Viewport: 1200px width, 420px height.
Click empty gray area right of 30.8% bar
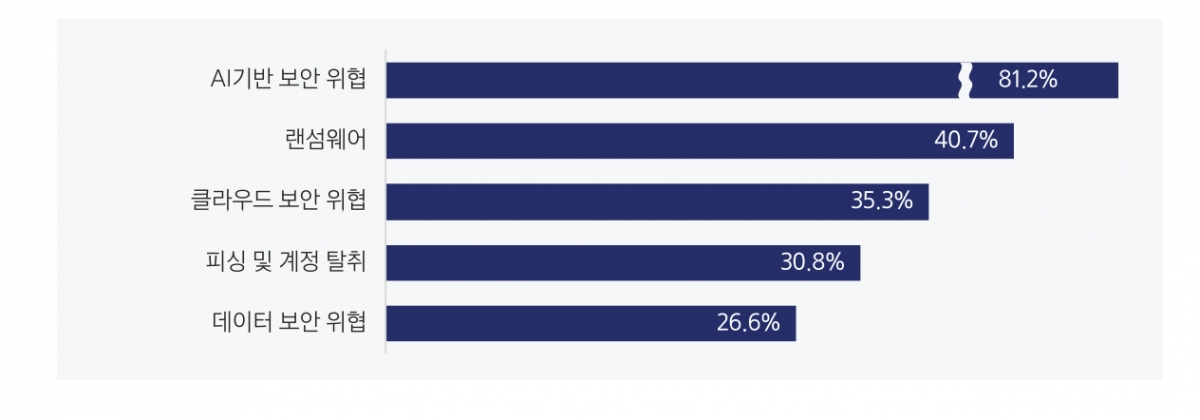click(1000, 262)
